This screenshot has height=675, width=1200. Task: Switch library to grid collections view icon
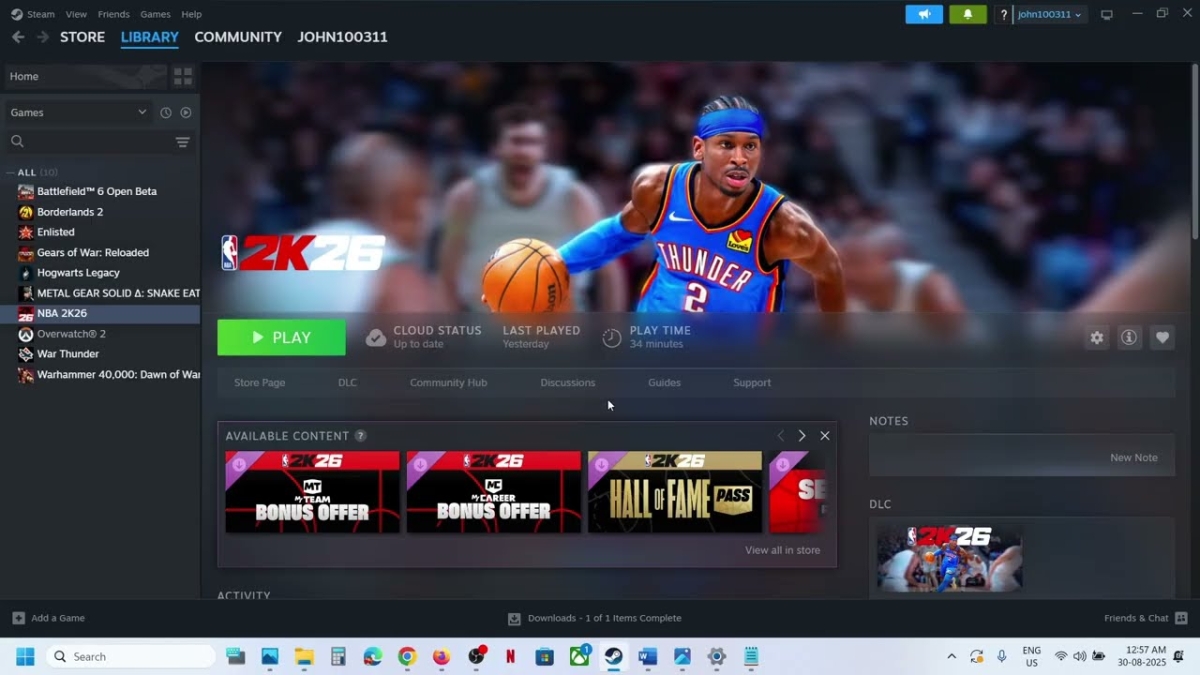[x=183, y=76]
